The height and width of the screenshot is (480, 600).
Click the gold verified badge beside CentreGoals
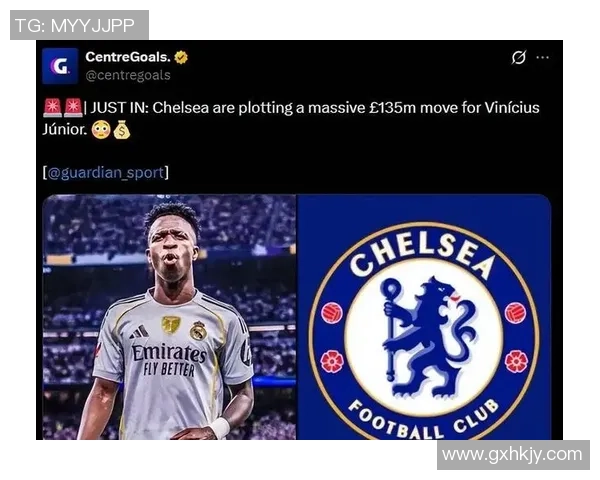pyautogui.click(x=181, y=57)
